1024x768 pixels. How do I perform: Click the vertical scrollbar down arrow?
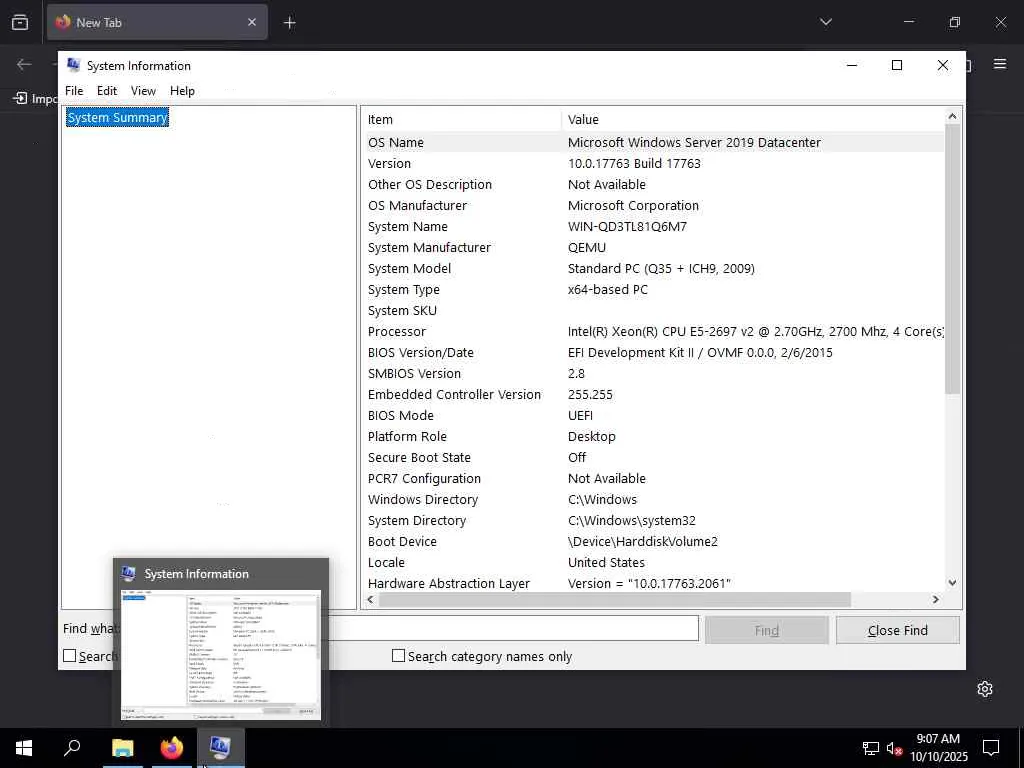pyautogui.click(x=952, y=583)
